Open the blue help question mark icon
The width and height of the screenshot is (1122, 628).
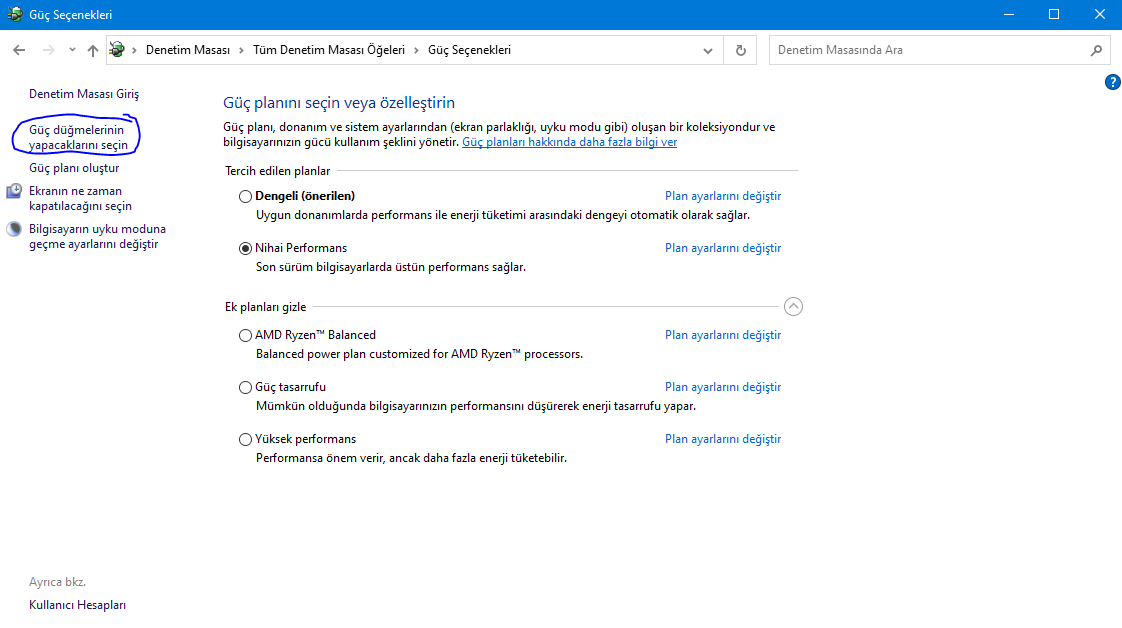[1112, 82]
